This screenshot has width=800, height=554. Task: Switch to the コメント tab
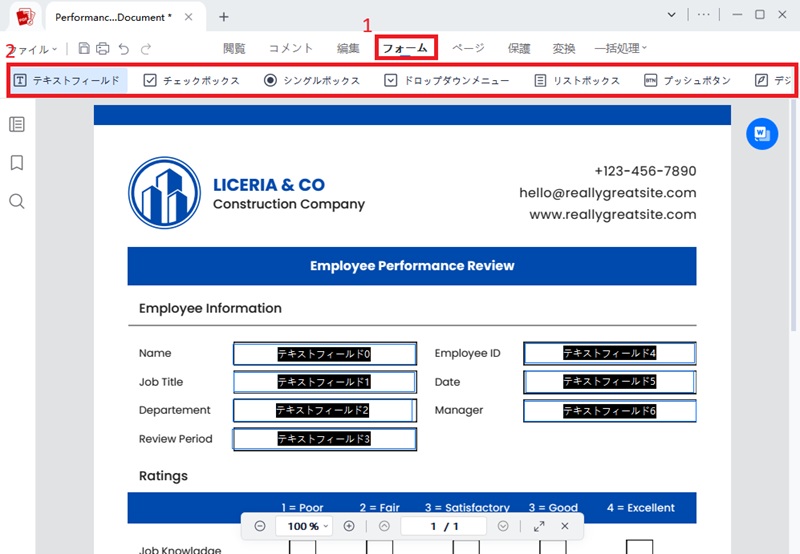click(x=291, y=48)
